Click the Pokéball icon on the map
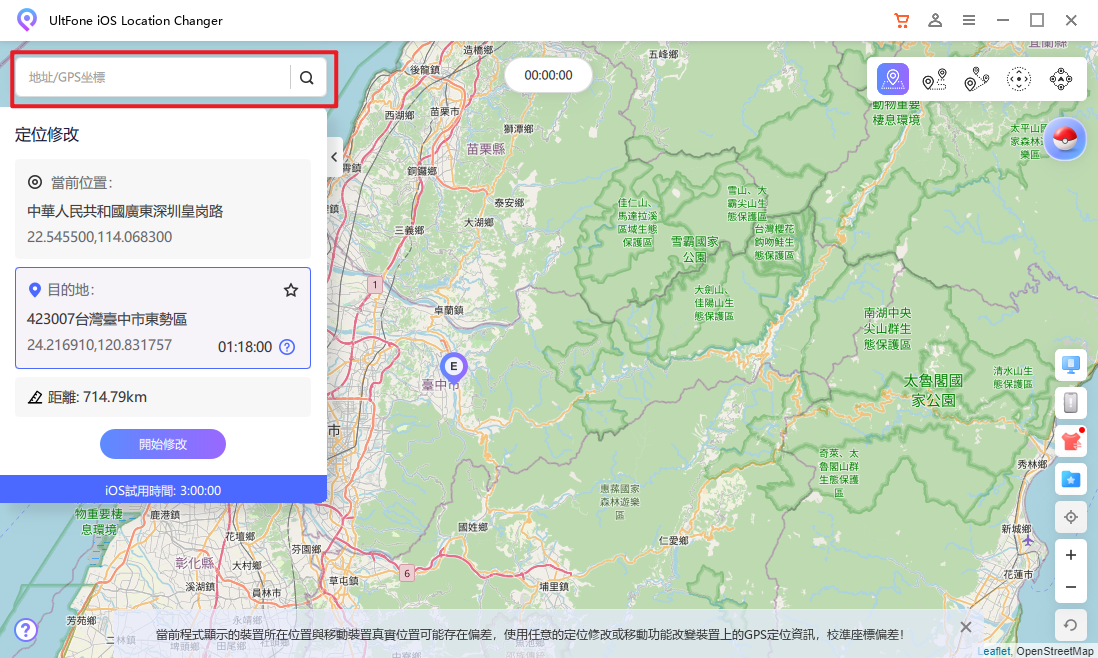The image size is (1098, 658). [x=1065, y=138]
